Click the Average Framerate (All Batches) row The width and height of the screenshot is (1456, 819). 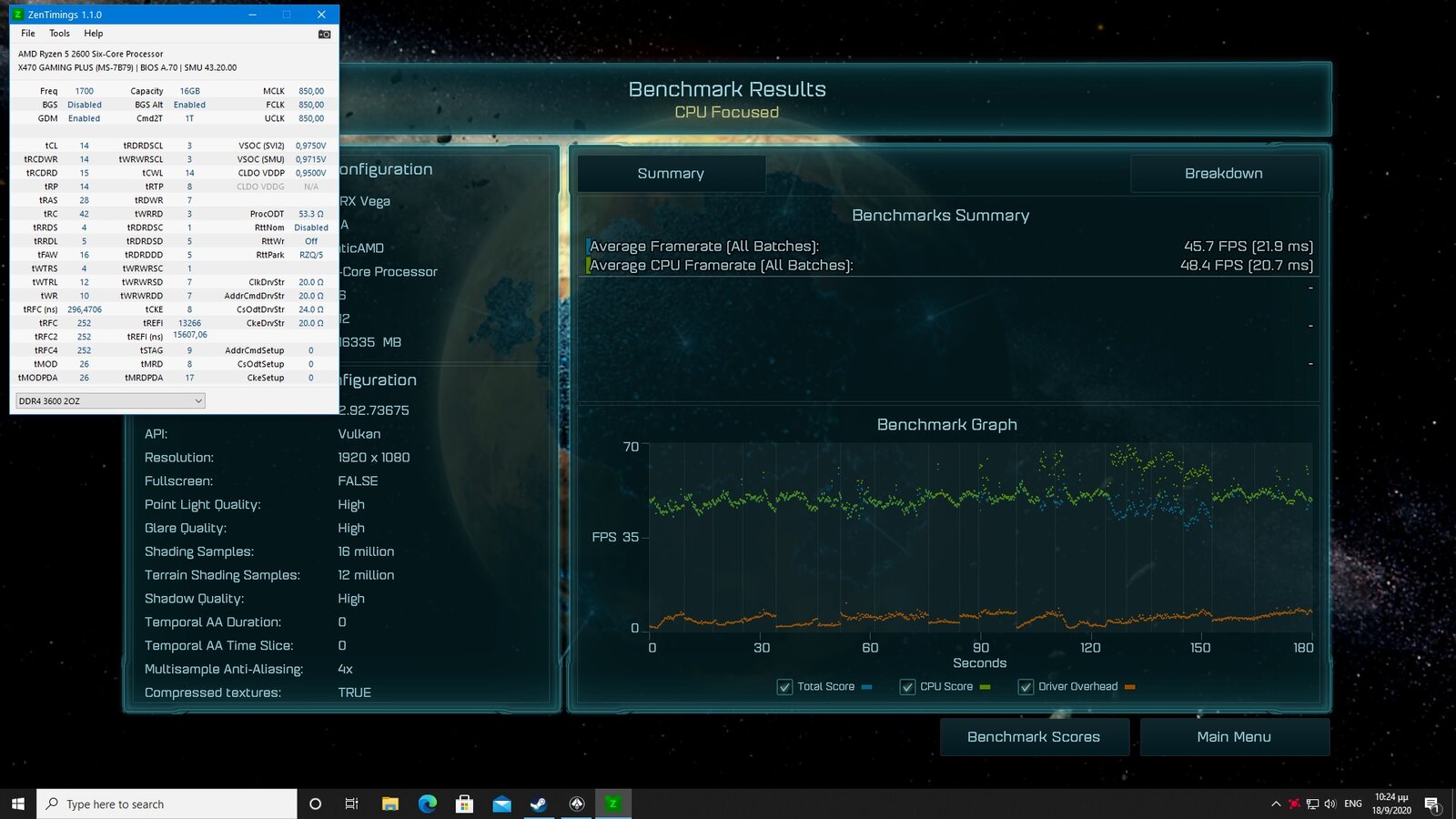(950, 247)
